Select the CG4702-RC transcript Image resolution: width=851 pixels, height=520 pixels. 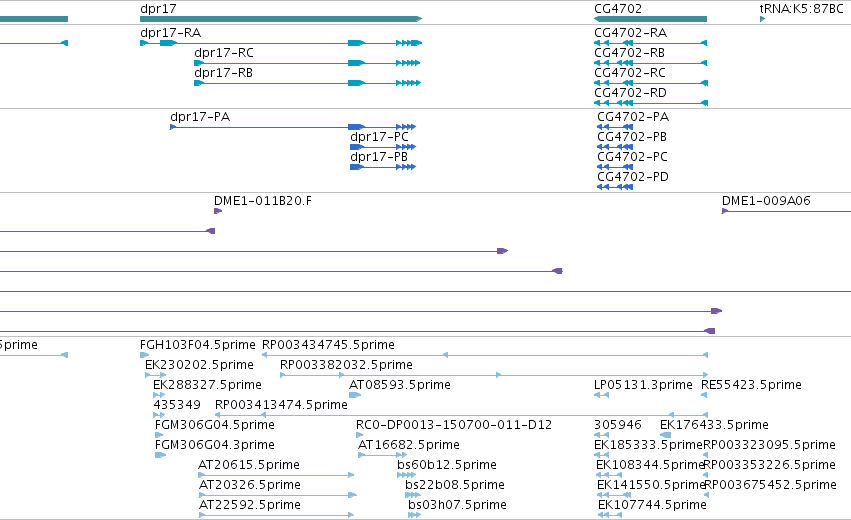point(650,83)
